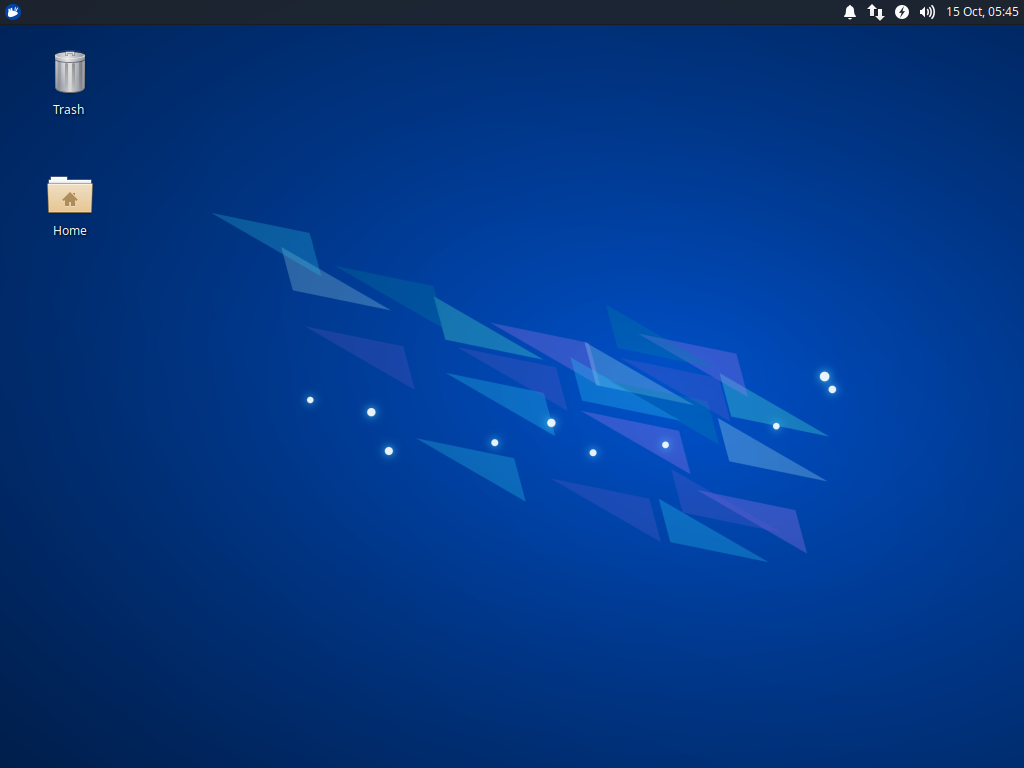Viewport: 1024px width, 768px height.
Task: Open the Trash desktop icon
Action: (x=68, y=70)
